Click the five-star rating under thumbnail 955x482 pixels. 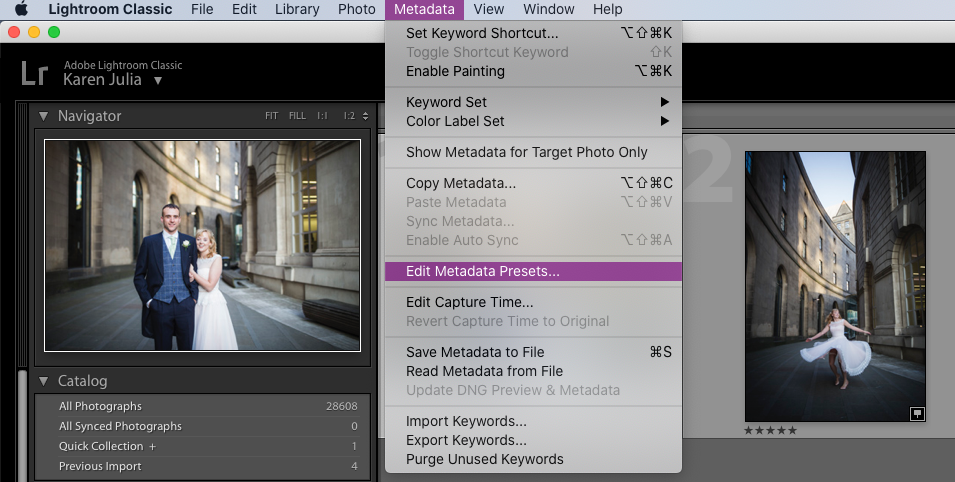(x=770, y=430)
